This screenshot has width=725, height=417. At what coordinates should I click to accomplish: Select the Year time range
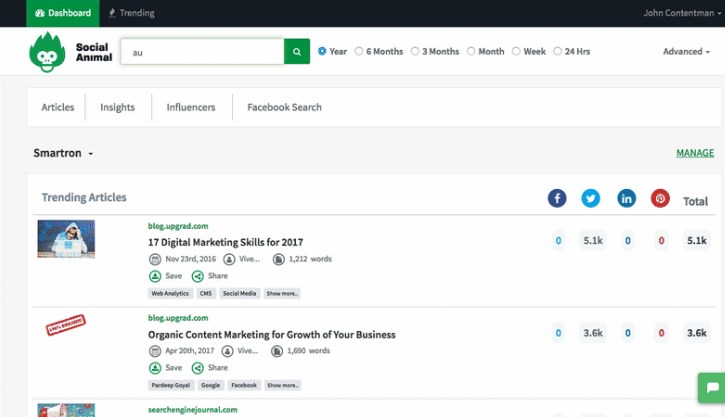[322, 51]
